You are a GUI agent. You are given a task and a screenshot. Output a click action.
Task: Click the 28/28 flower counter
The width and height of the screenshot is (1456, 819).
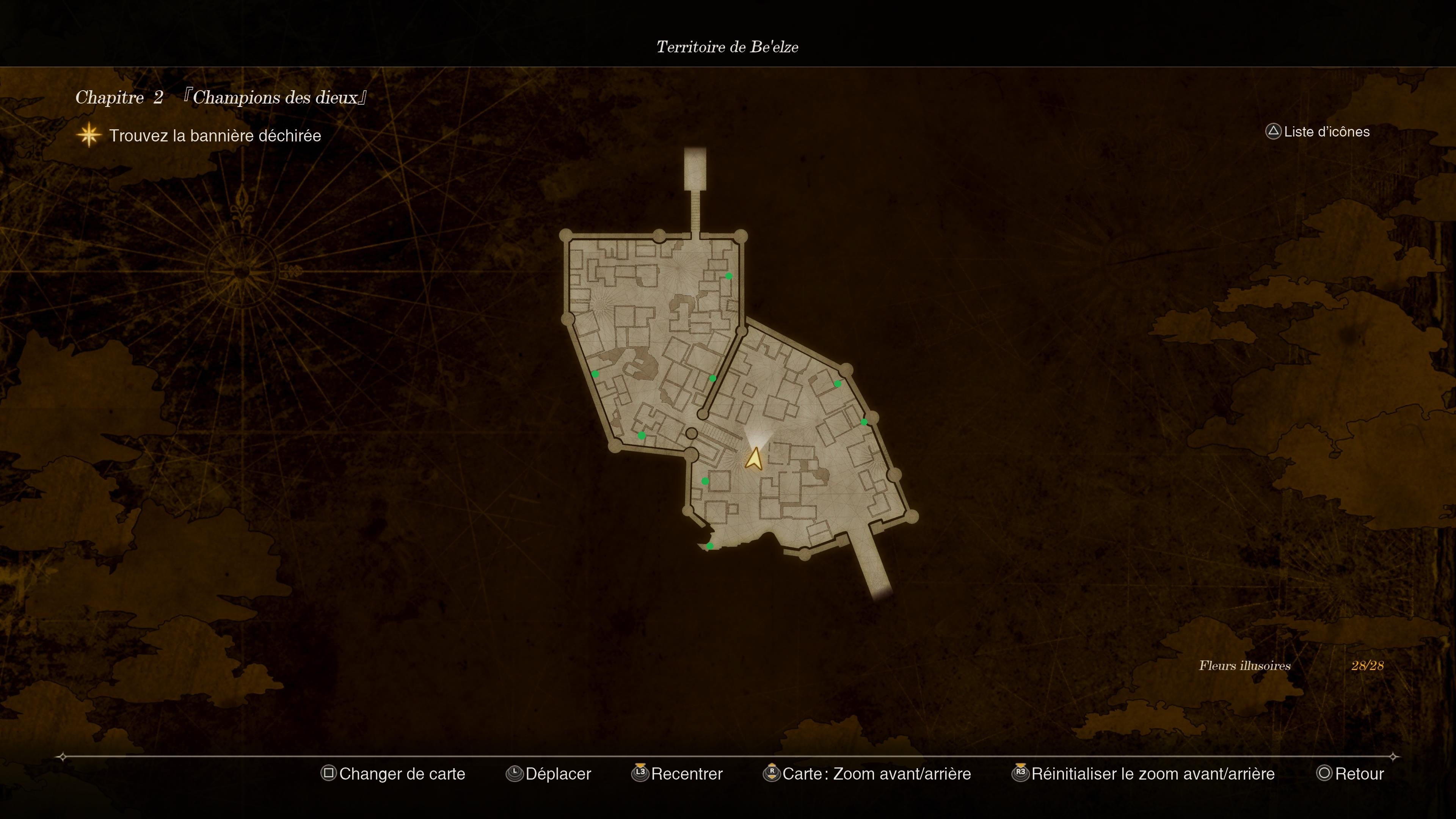tap(1367, 666)
